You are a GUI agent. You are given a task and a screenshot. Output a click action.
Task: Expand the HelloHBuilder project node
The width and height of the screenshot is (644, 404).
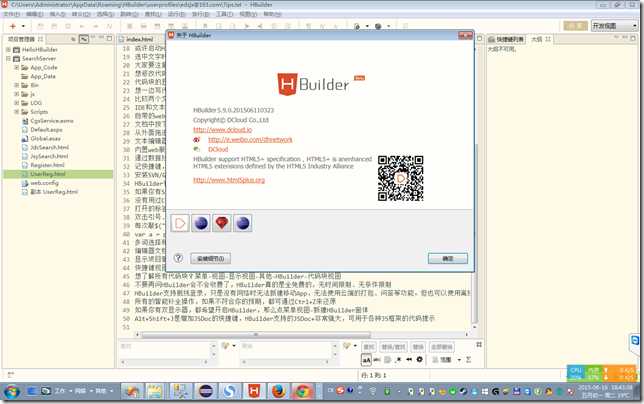[8, 50]
